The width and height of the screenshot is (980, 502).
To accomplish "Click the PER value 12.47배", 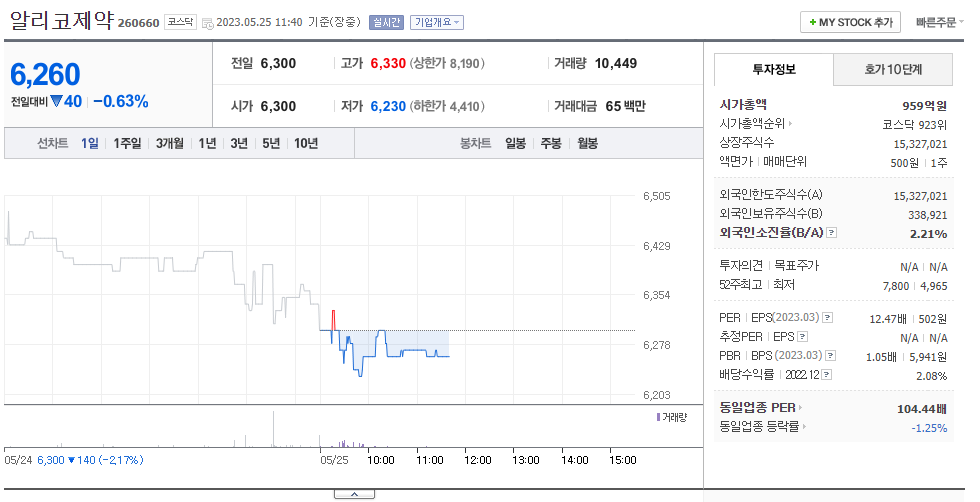I will [888, 319].
